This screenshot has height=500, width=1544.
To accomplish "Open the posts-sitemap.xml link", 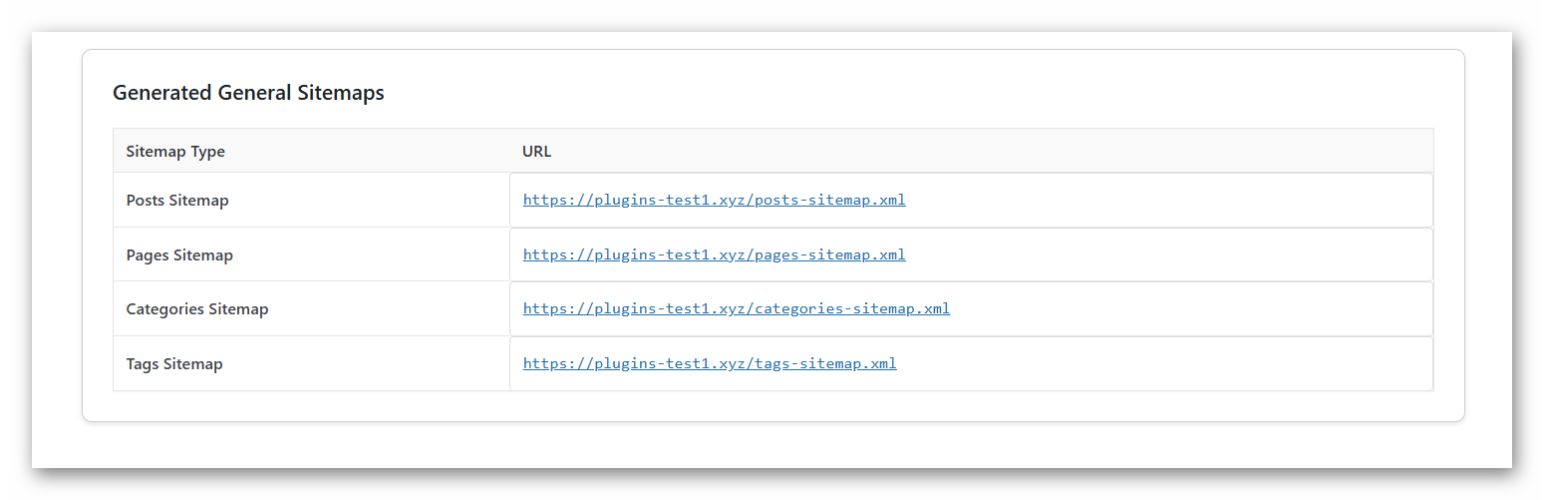I will tap(713, 200).
